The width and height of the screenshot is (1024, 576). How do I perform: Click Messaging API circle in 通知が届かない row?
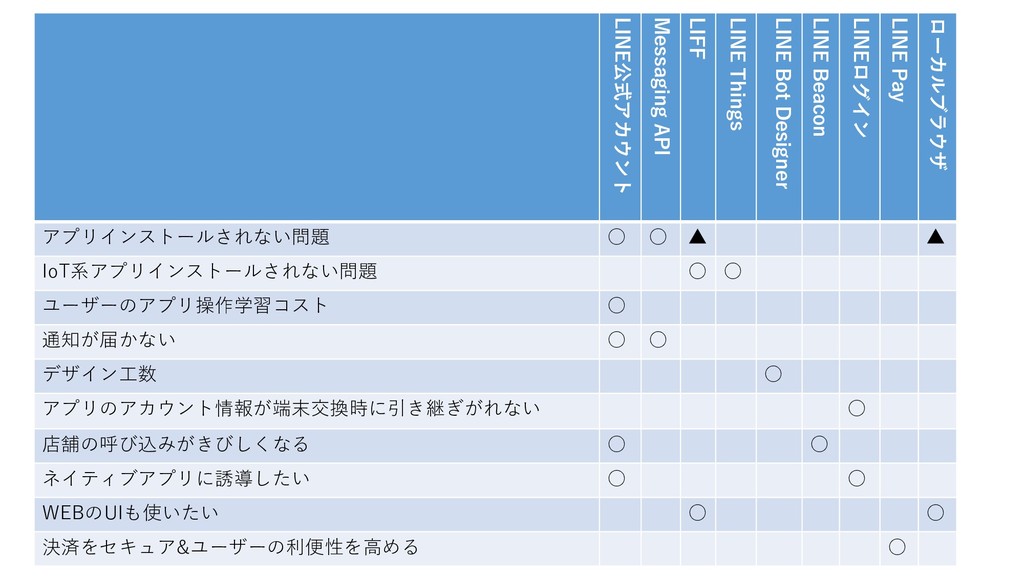pyautogui.click(x=658, y=340)
